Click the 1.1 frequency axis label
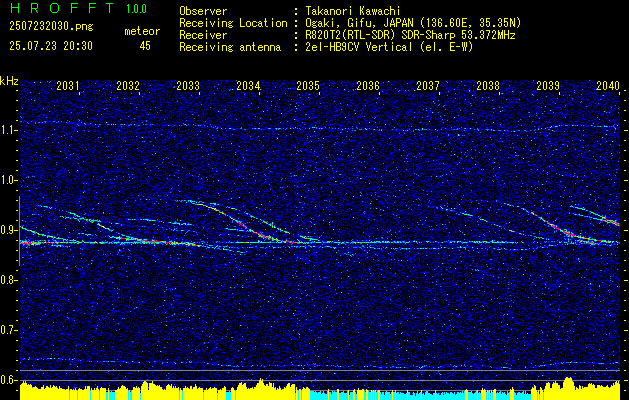Image resolution: width=629 pixels, height=400 pixels. tap(8, 130)
